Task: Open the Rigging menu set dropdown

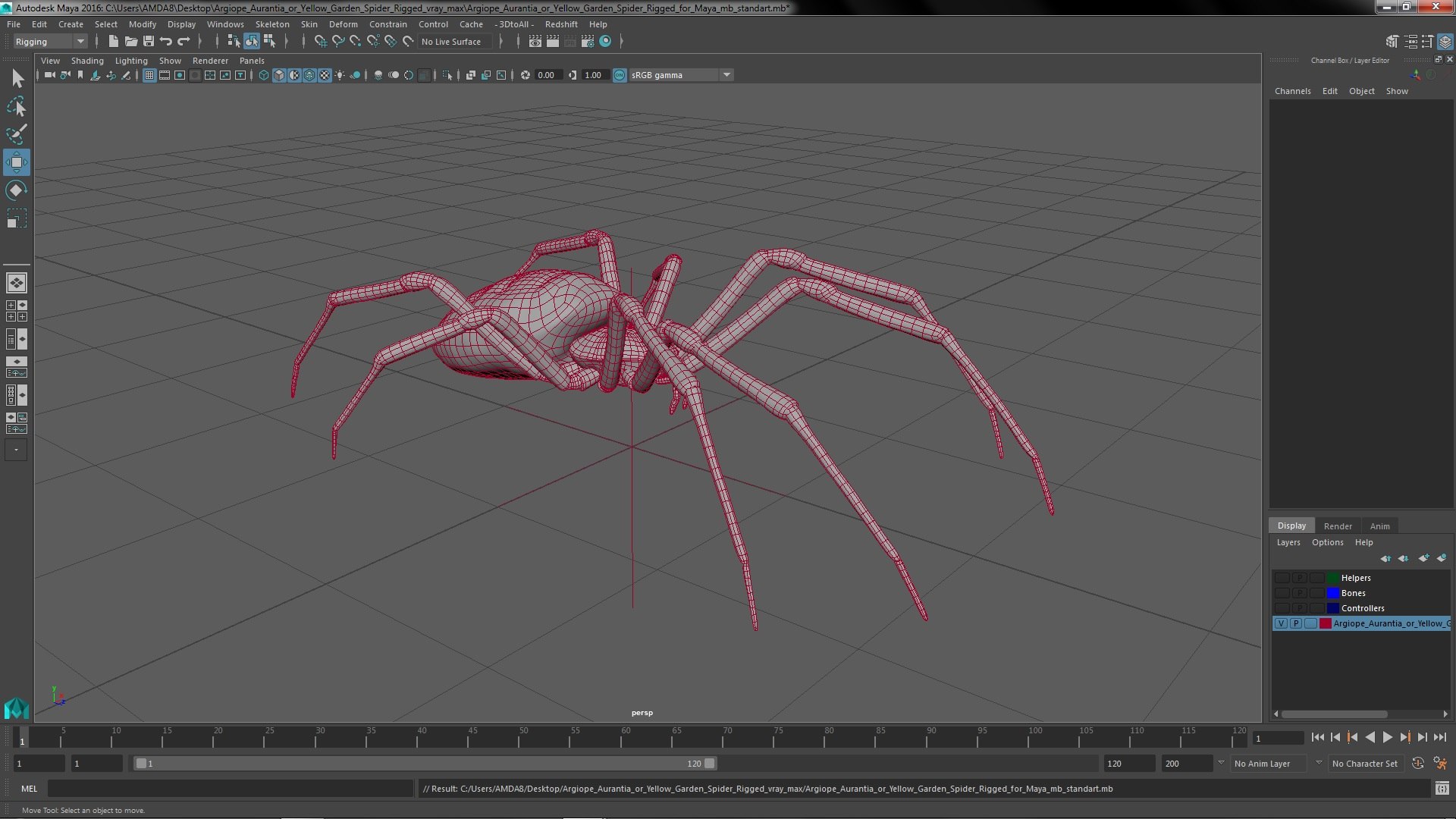Action: (49, 42)
